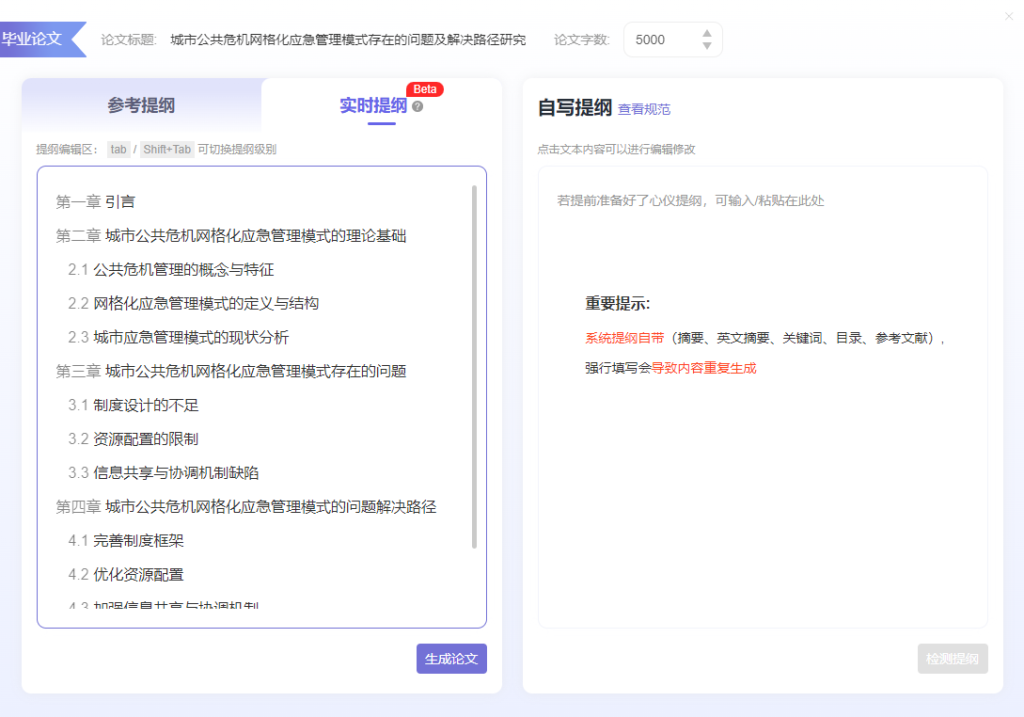Click the outline editor vertical scrollbar
1024x717 pixels.
click(x=474, y=367)
